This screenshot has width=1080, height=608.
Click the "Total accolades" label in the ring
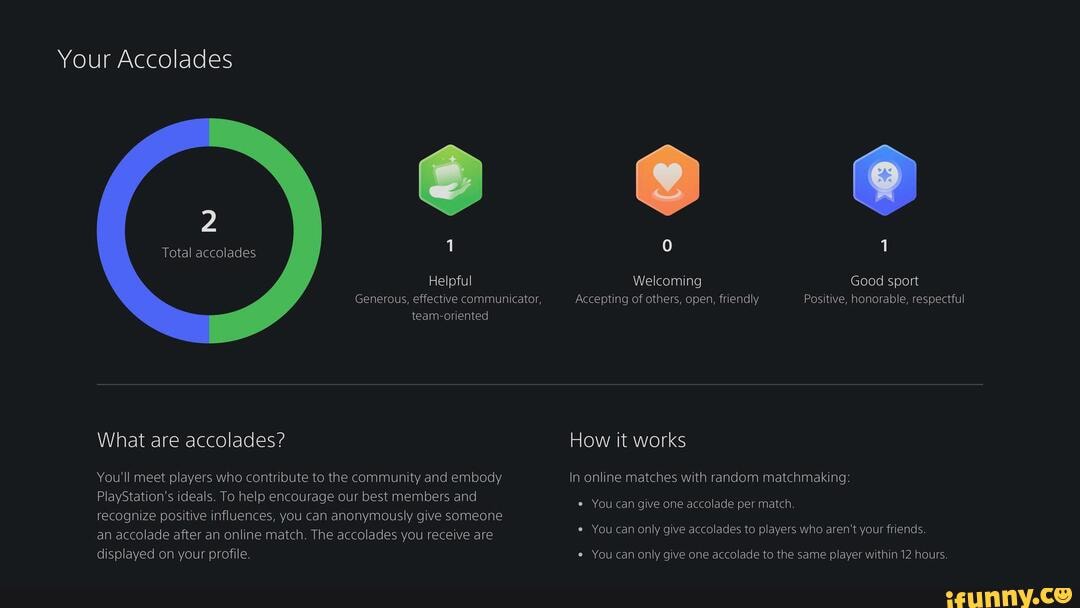pos(209,253)
